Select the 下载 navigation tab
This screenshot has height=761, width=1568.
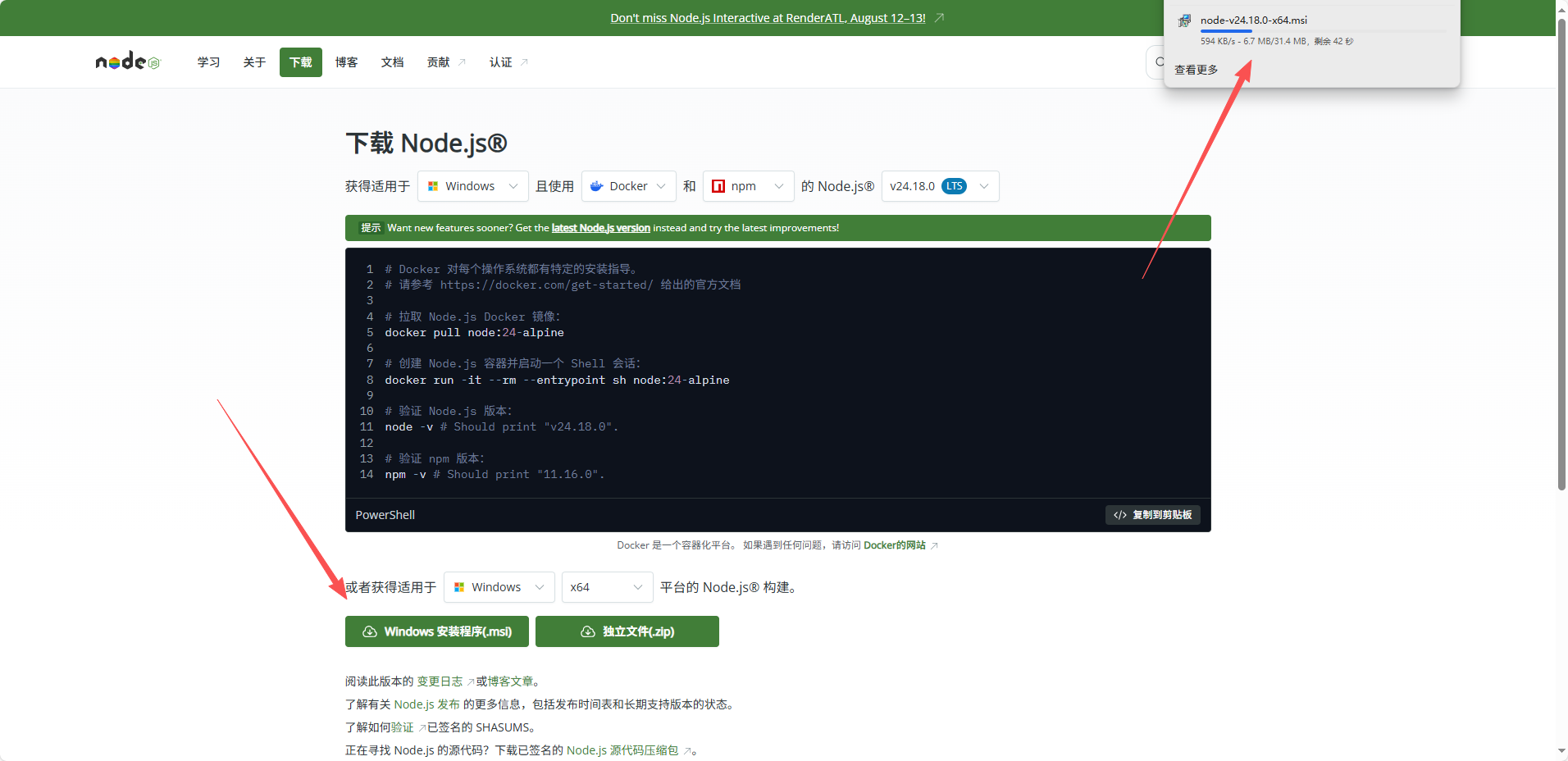point(300,62)
